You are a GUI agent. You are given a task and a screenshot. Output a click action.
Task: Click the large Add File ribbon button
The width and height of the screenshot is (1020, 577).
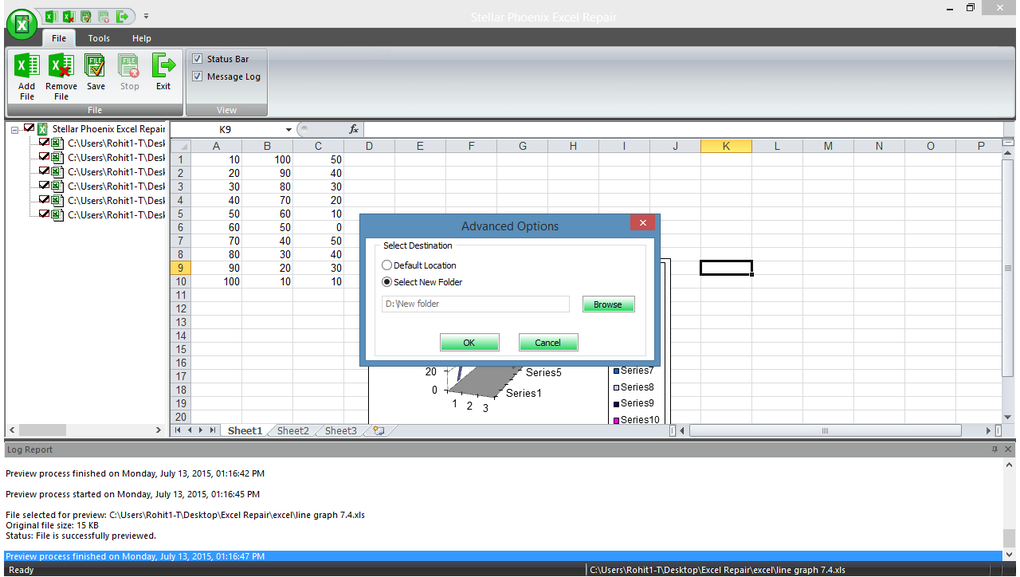click(x=27, y=77)
